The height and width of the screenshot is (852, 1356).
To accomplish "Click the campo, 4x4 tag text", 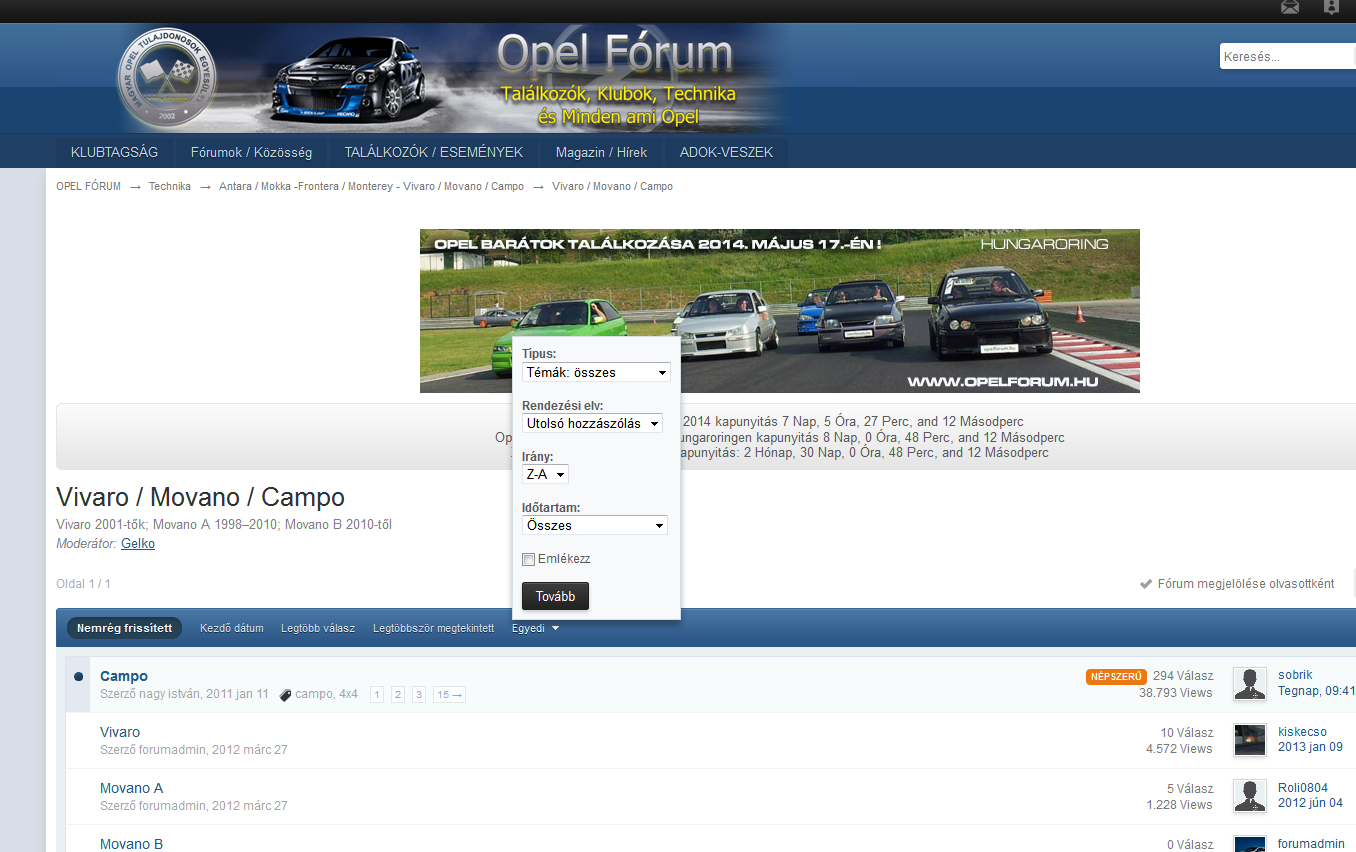I will [x=326, y=694].
